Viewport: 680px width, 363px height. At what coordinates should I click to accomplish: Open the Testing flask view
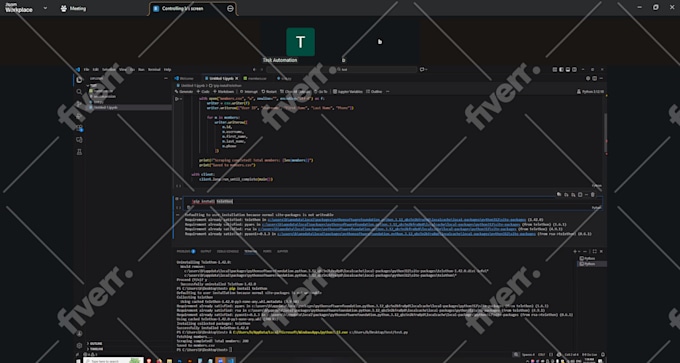tap(79, 152)
